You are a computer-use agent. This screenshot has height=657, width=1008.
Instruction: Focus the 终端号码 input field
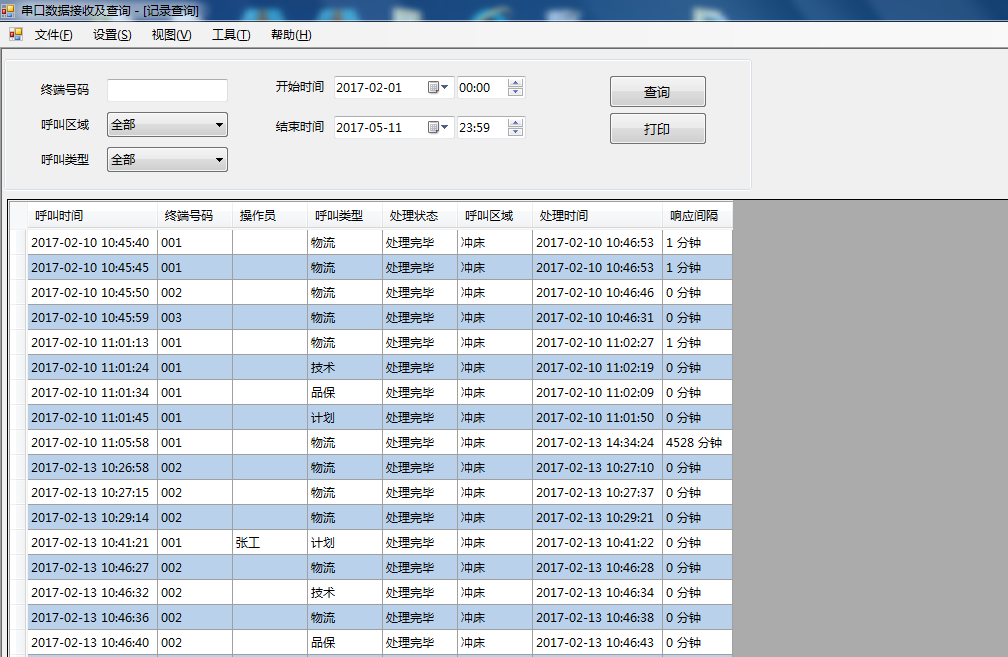(167, 90)
